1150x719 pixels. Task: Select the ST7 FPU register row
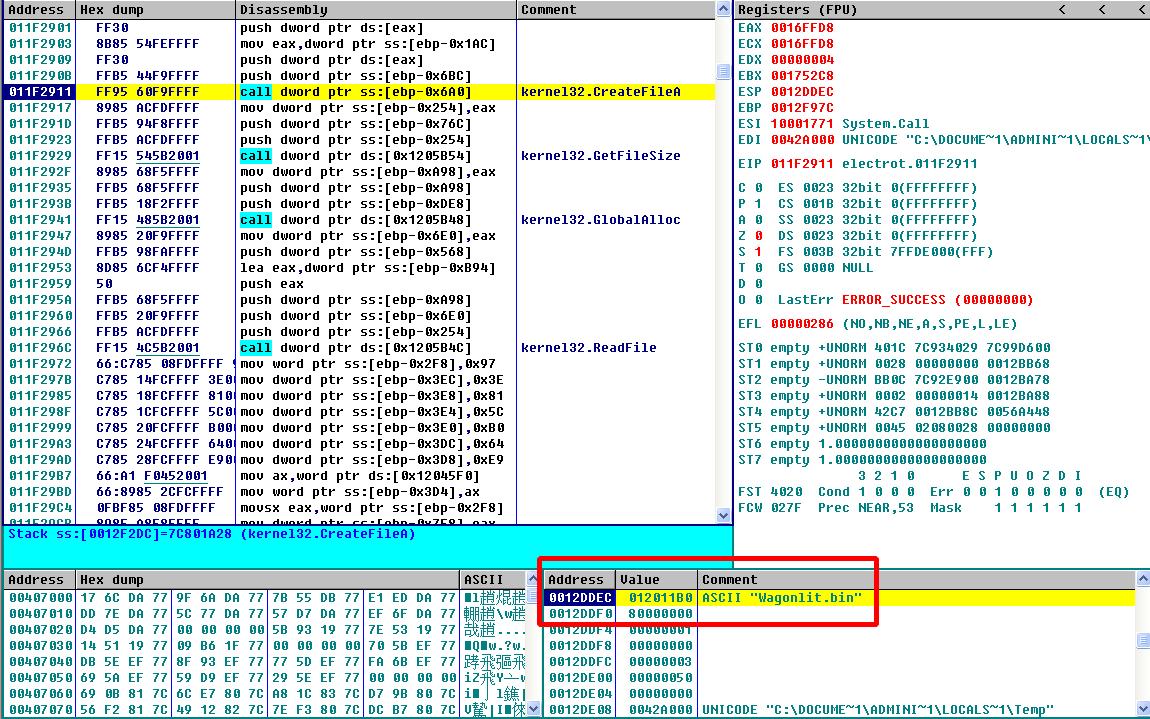[862, 460]
